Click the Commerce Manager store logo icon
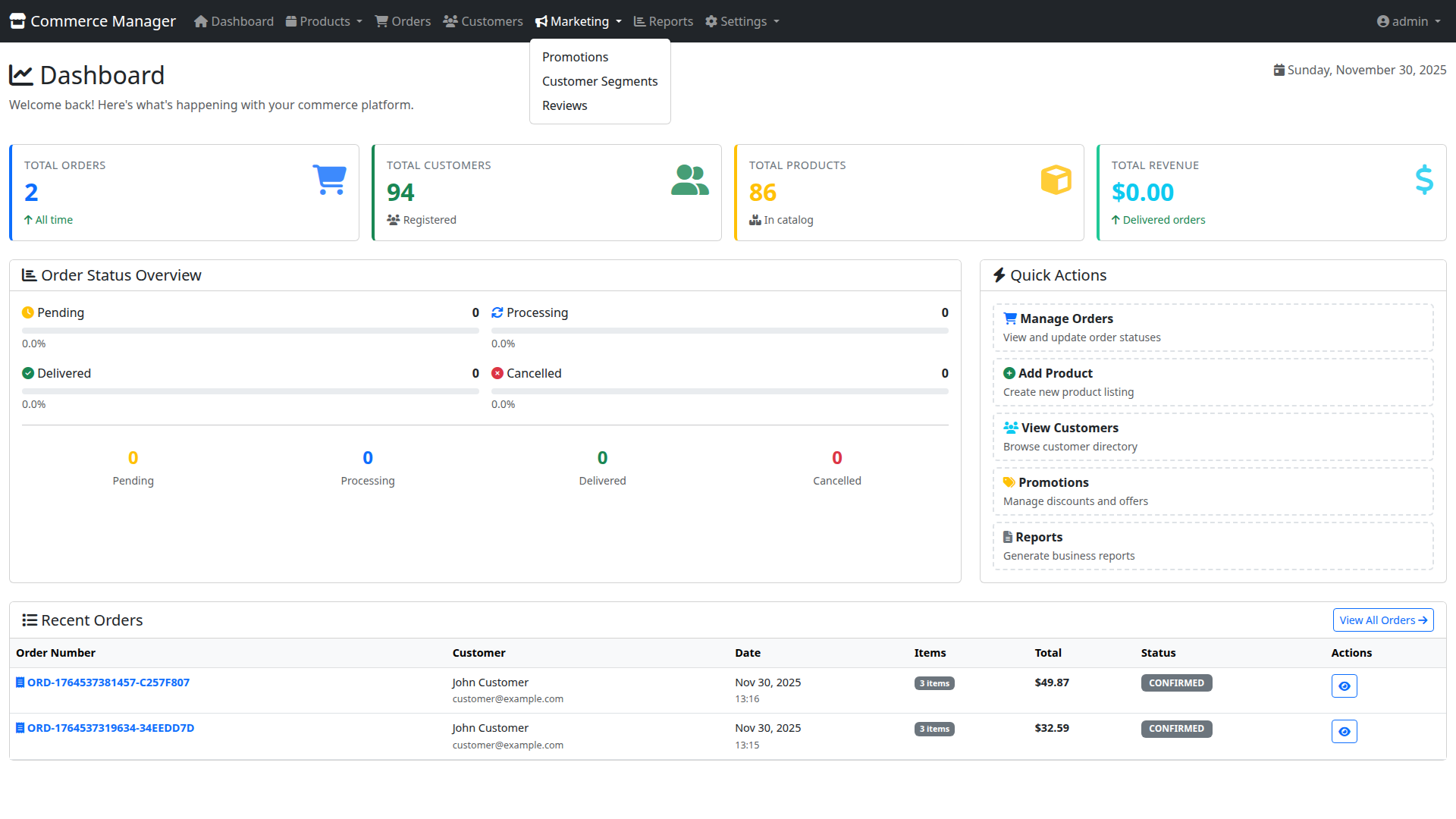The image size is (1456, 819). [17, 21]
